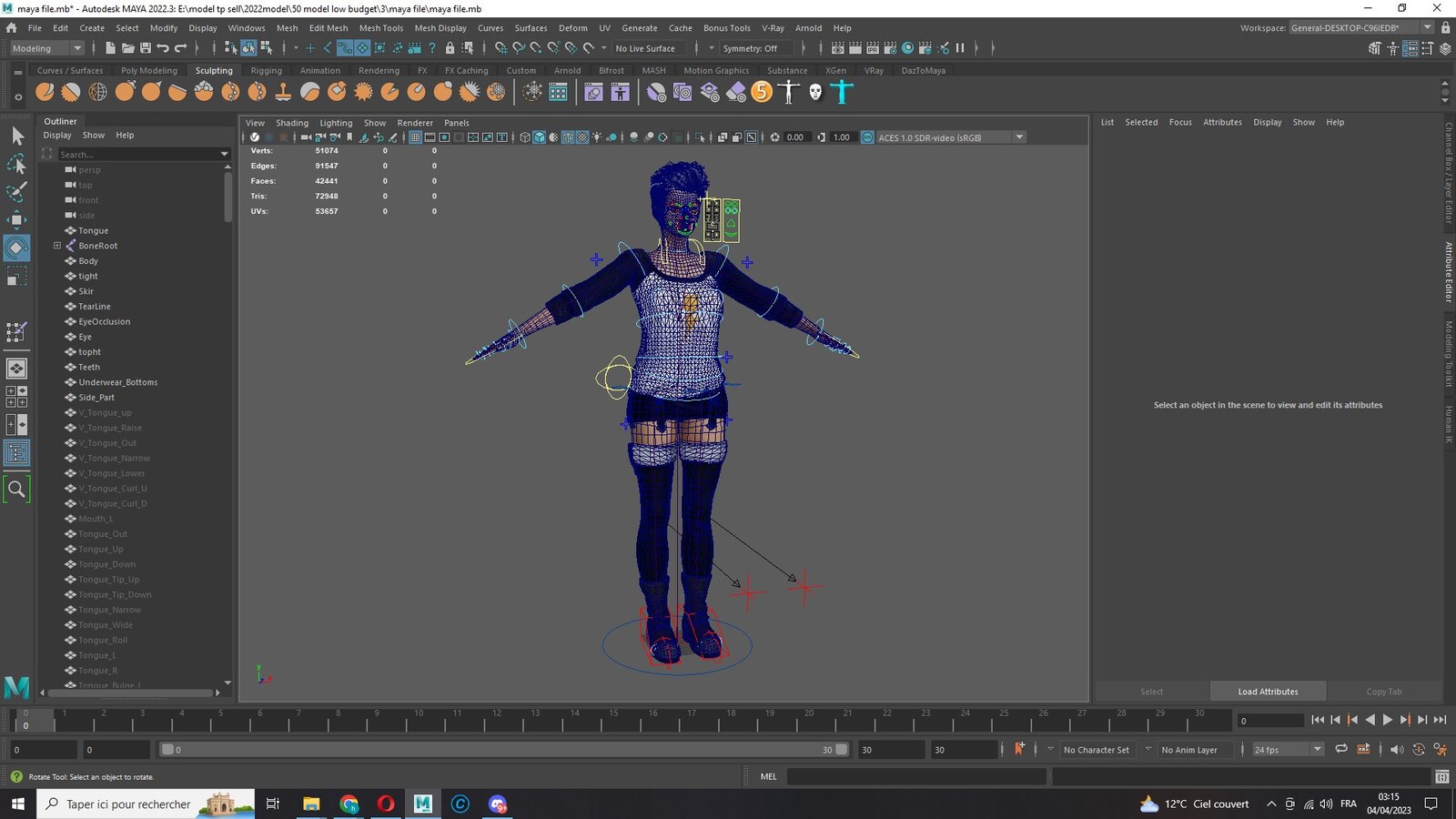
Task: Open the Workspace dropdown
Action: coord(1361,28)
